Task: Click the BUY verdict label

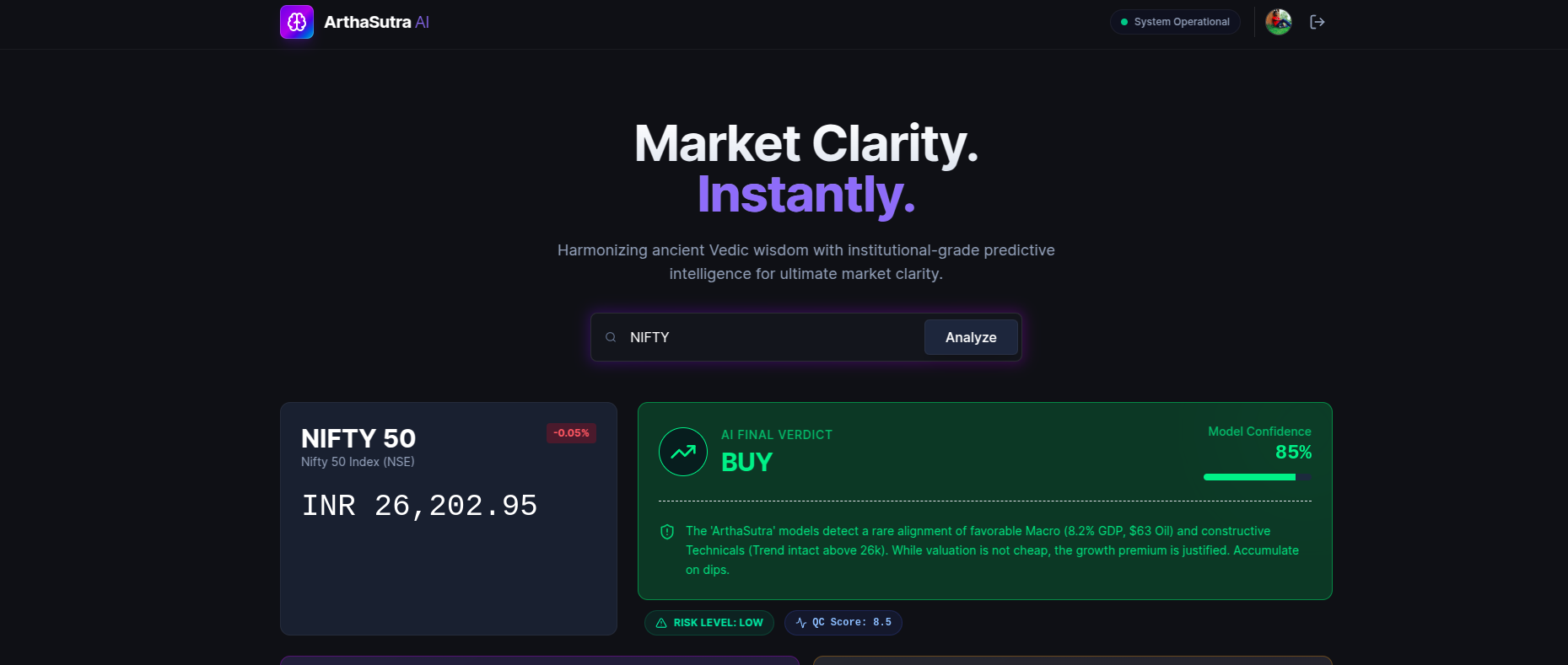Action: pyautogui.click(x=746, y=462)
